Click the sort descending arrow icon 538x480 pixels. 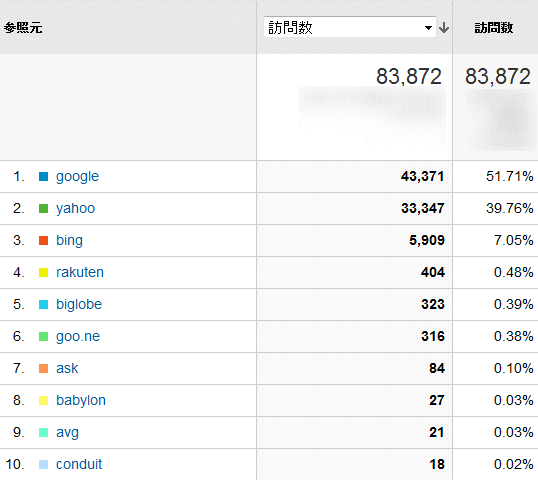click(x=444, y=27)
